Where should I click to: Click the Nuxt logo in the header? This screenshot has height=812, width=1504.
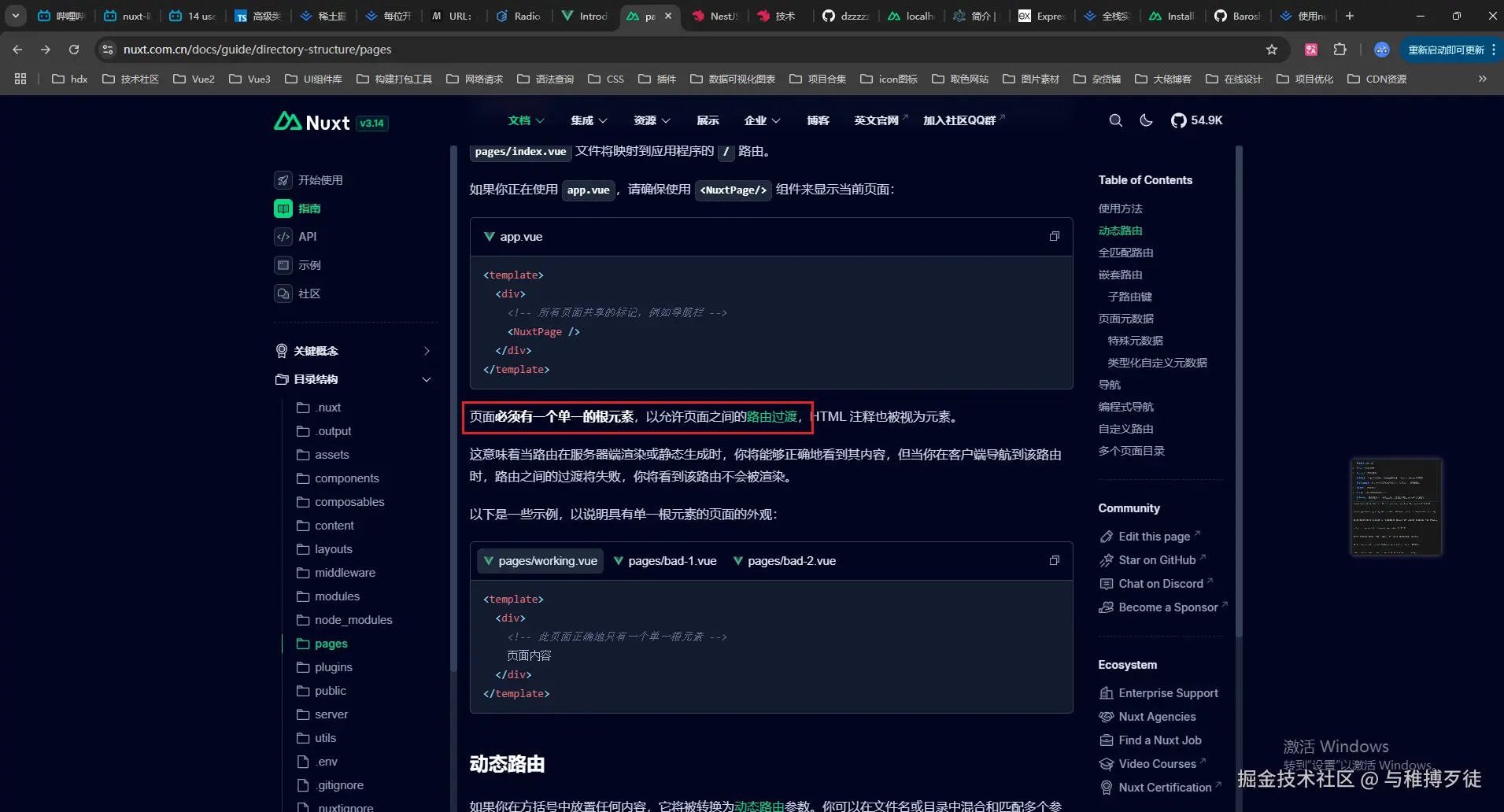pyautogui.click(x=312, y=122)
